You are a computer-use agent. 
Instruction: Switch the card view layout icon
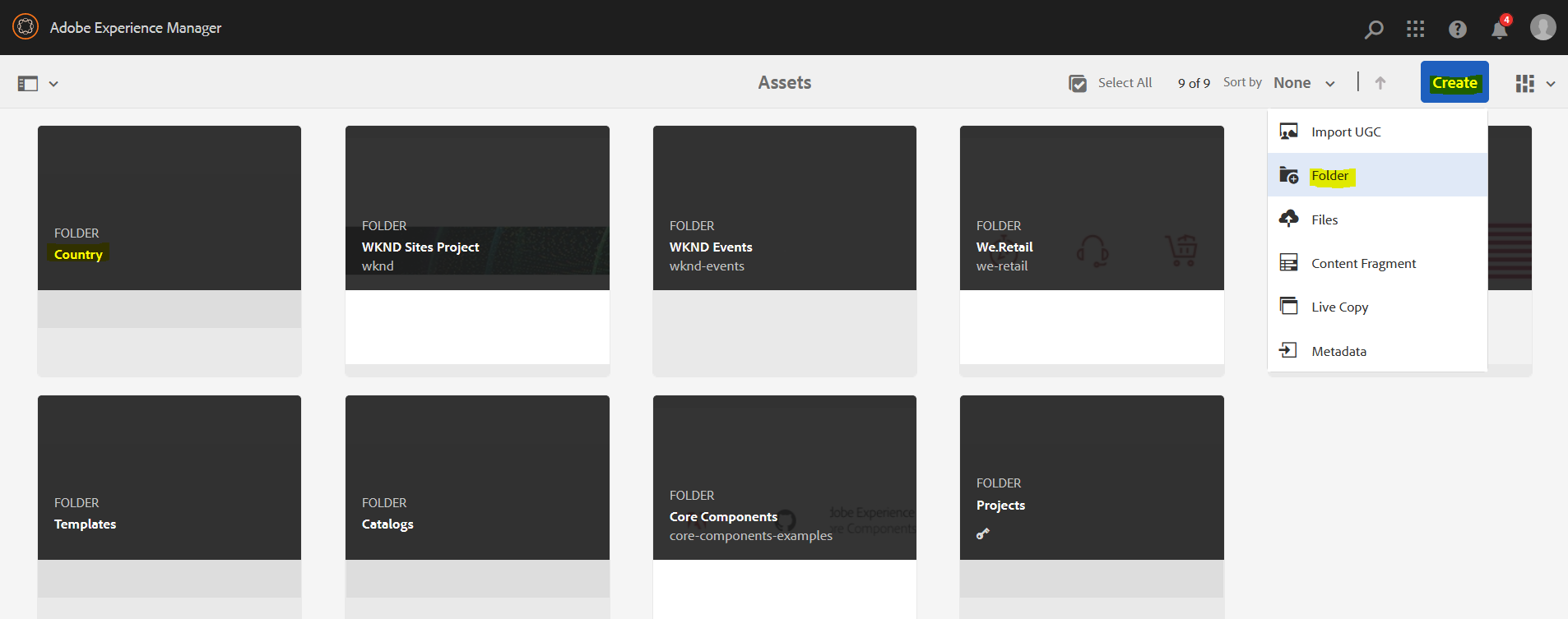tap(1524, 83)
